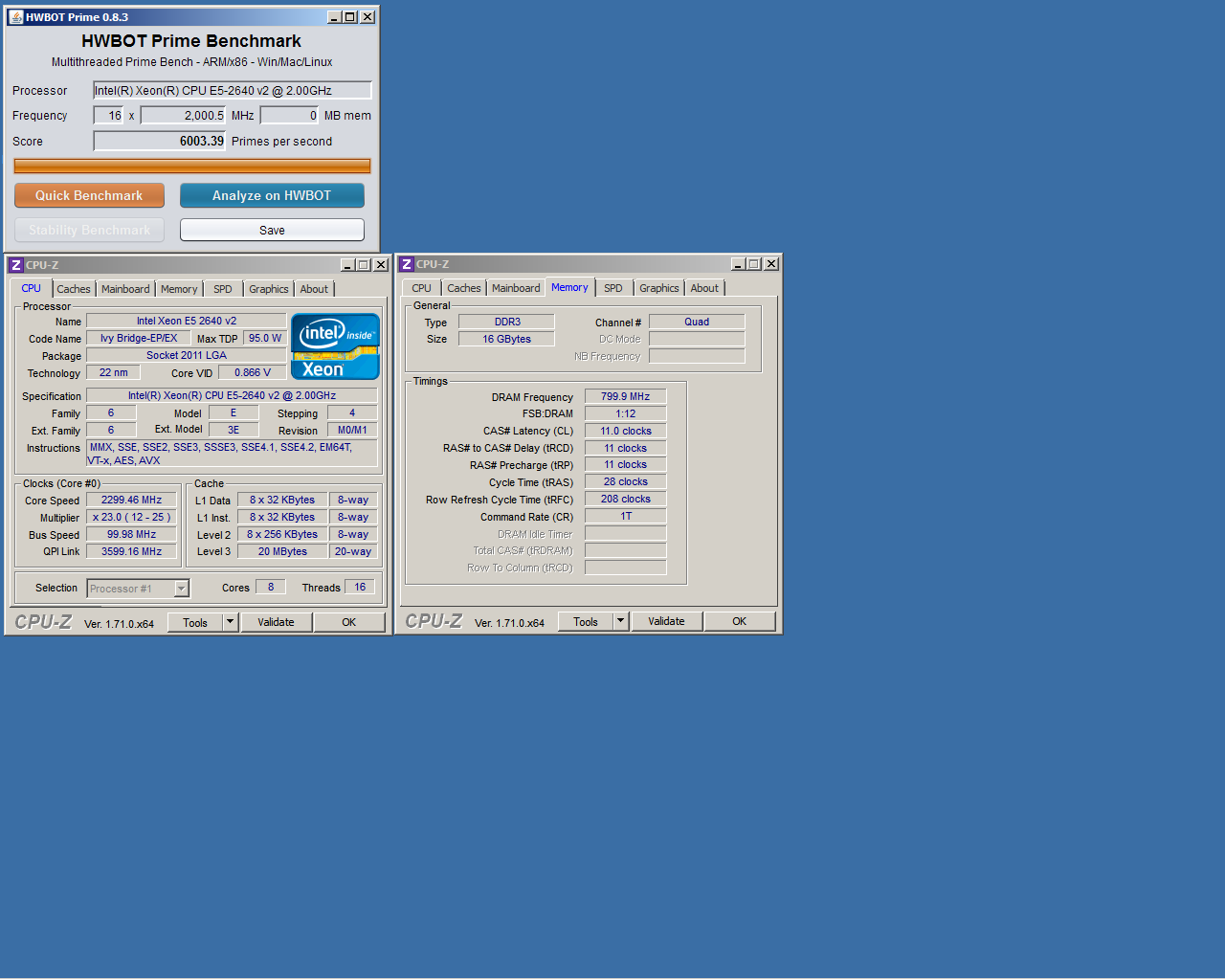Click the Cores count value 8

tap(271, 587)
